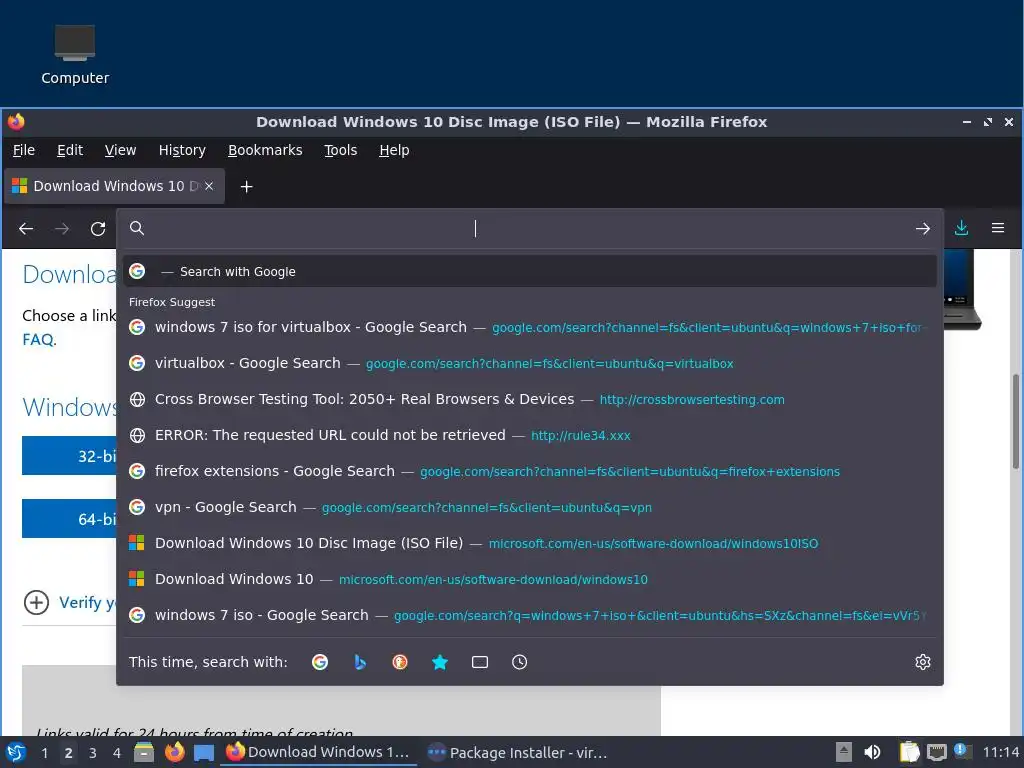The width and height of the screenshot is (1024, 768).
Task: Open the View menu
Action: [x=120, y=150]
